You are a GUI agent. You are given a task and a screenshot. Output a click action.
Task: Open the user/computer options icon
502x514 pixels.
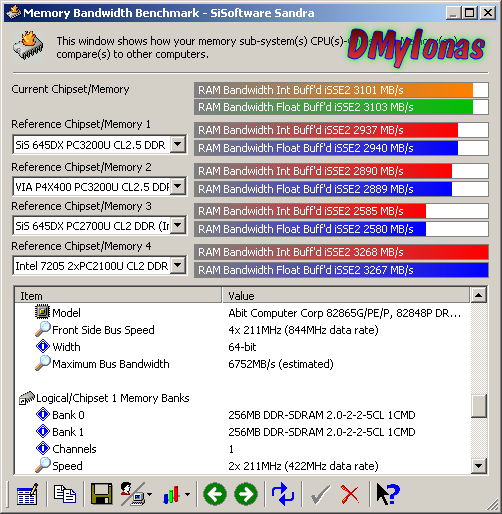pos(133,494)
